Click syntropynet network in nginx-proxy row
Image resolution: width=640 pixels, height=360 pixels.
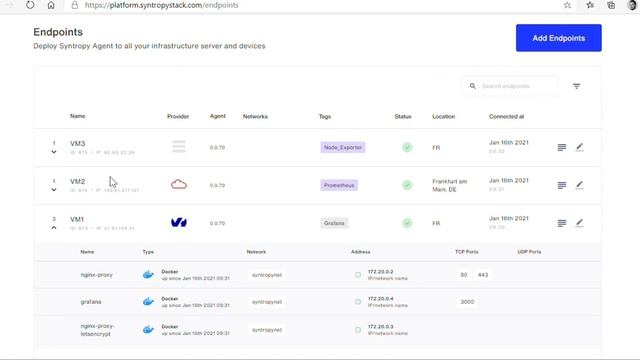point(267,275)
